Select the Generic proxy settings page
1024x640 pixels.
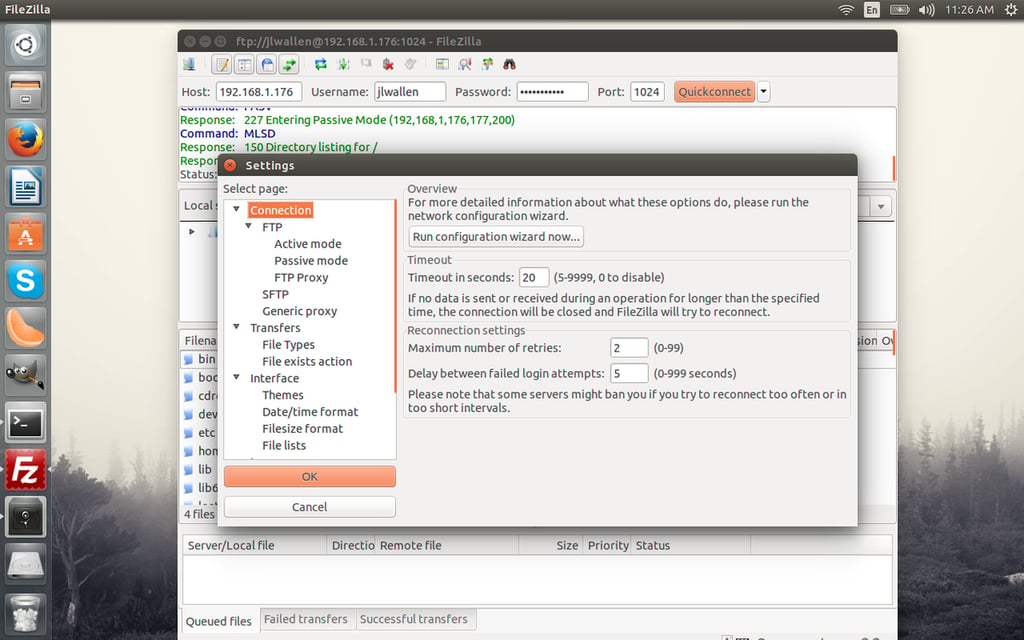pyautogui.click(x=300, y=312)
